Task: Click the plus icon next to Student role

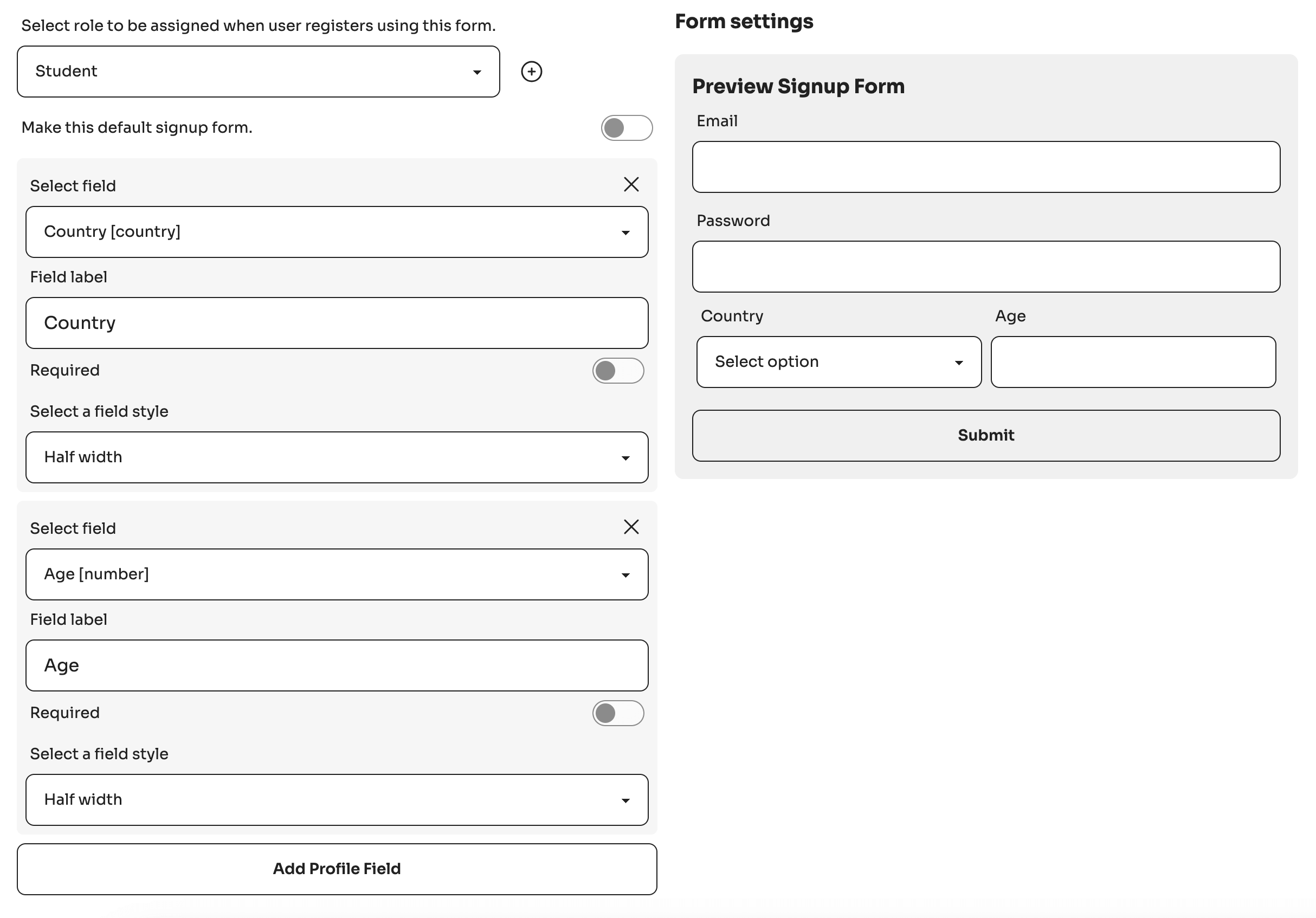Action: [531, 72]
